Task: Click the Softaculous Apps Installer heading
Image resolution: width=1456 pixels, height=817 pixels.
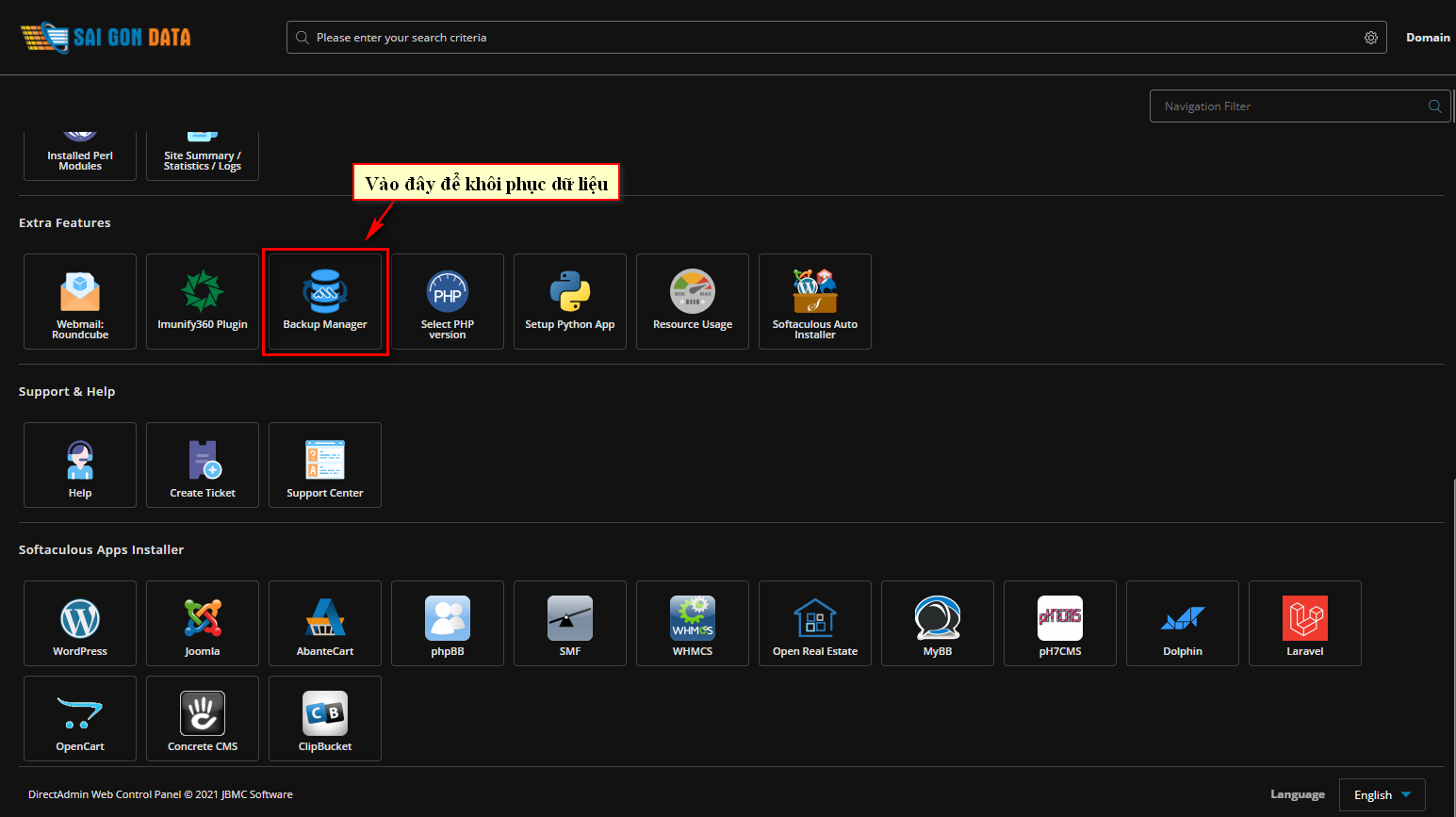Action: [x=101, y=550]
